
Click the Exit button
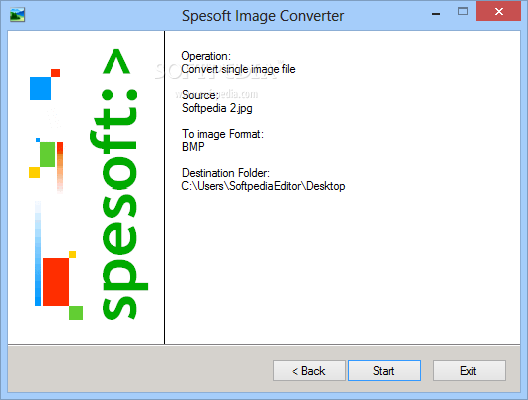[469, 370]
